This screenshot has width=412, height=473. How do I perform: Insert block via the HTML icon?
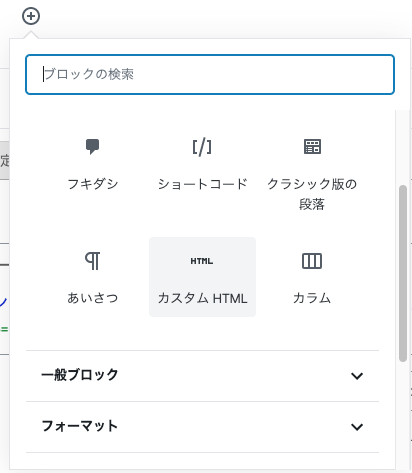pos(202,261)
